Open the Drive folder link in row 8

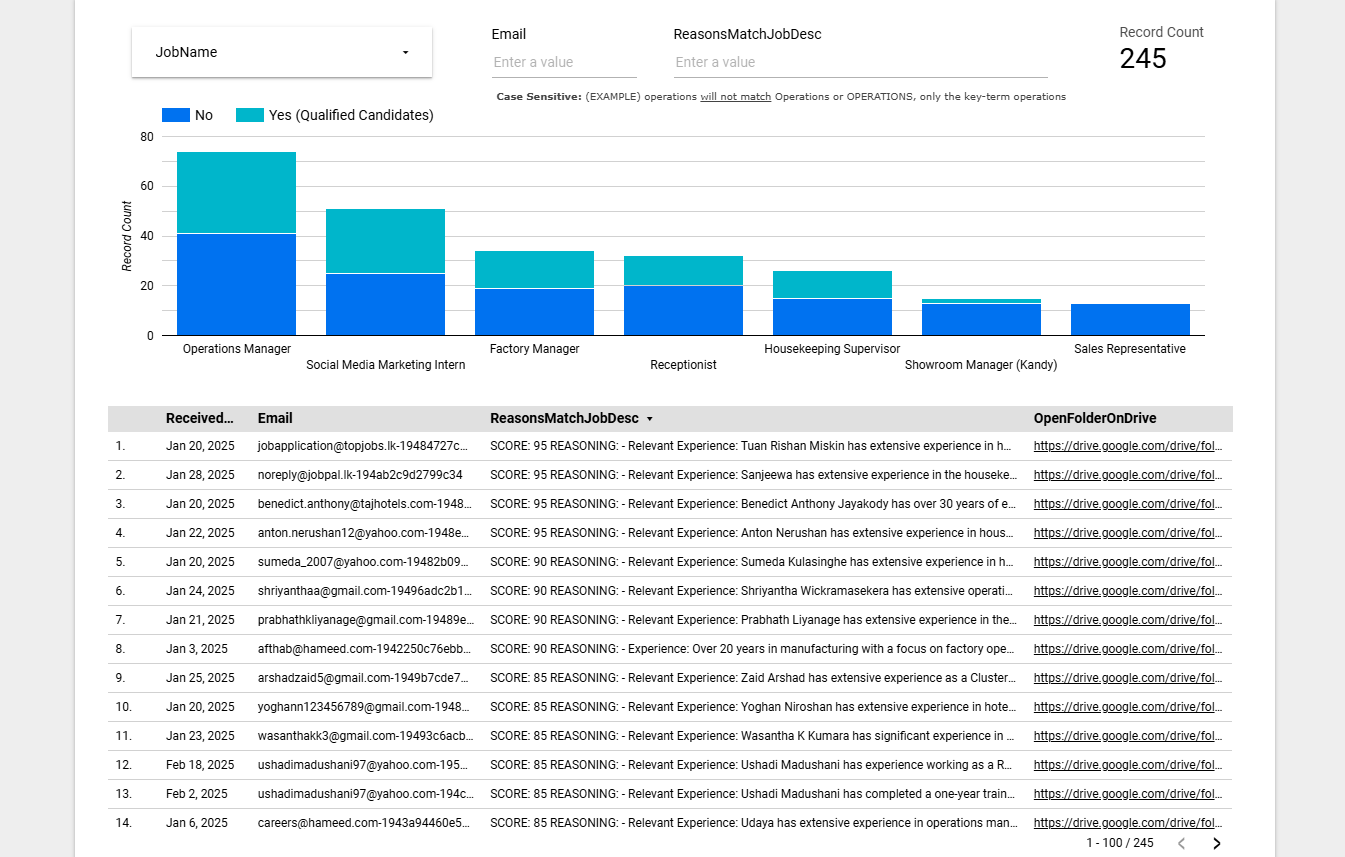1127,649
